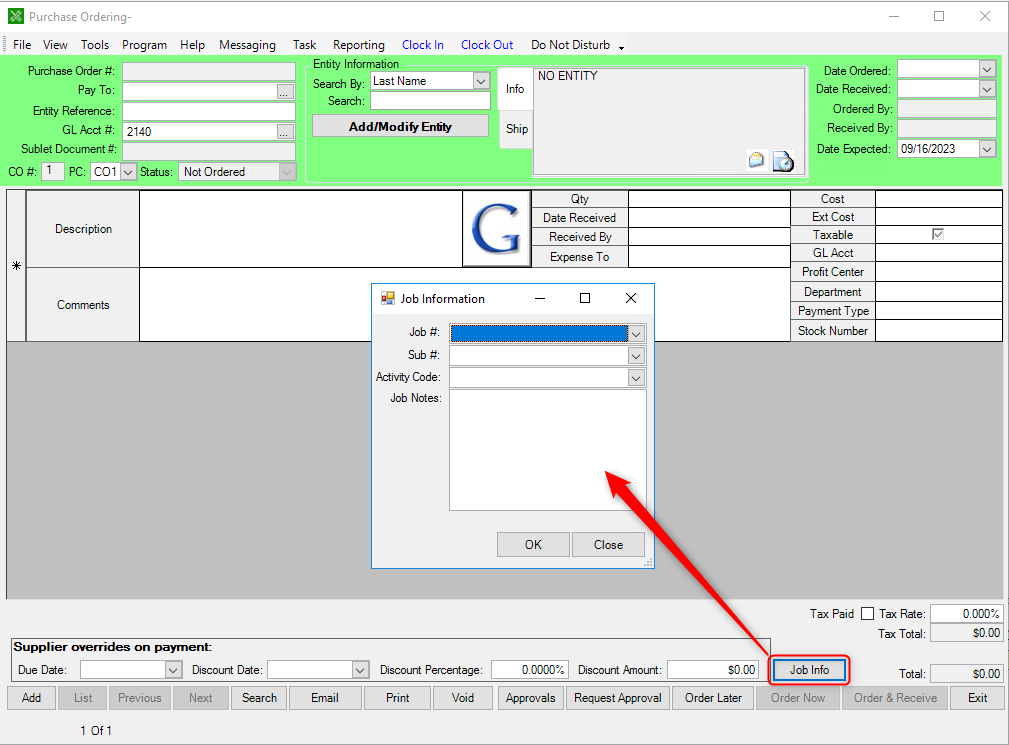Close the Job Information dialog with X
The image size is (1009, 745).
(x=631, y=298)
